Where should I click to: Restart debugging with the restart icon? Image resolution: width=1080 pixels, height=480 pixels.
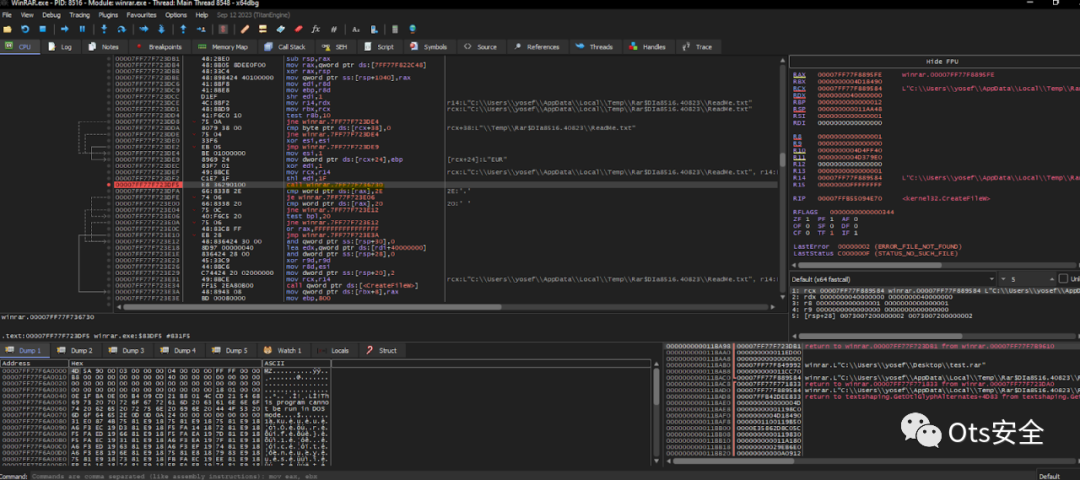point(26,29)
